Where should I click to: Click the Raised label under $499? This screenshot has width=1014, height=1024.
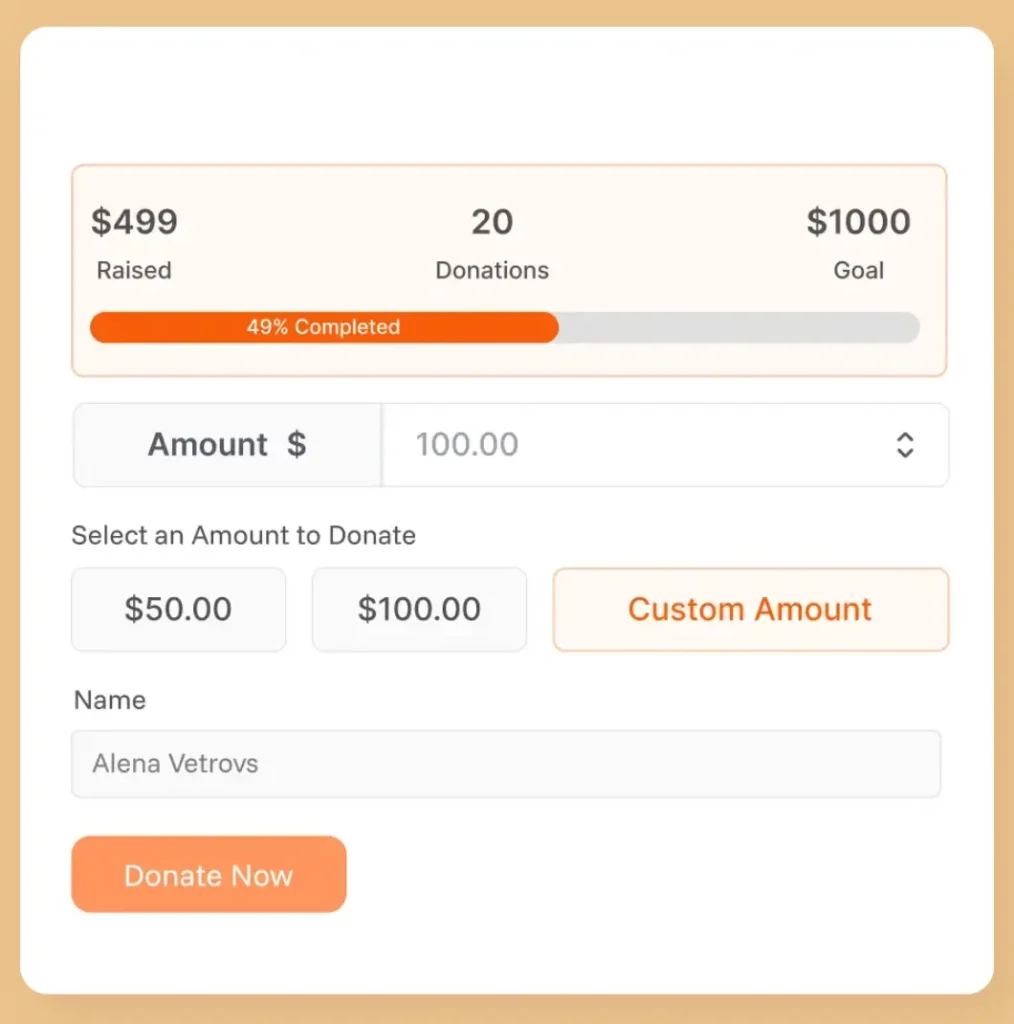point(133,270)
